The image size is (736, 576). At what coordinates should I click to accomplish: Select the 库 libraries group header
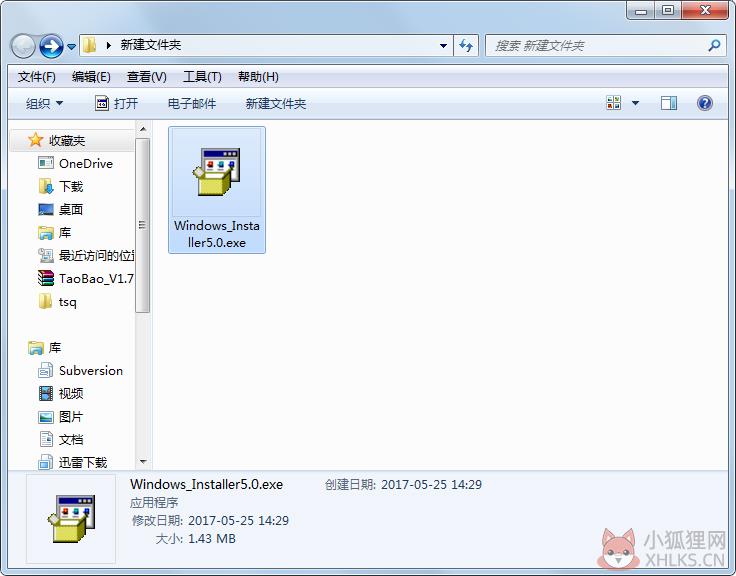45,347
